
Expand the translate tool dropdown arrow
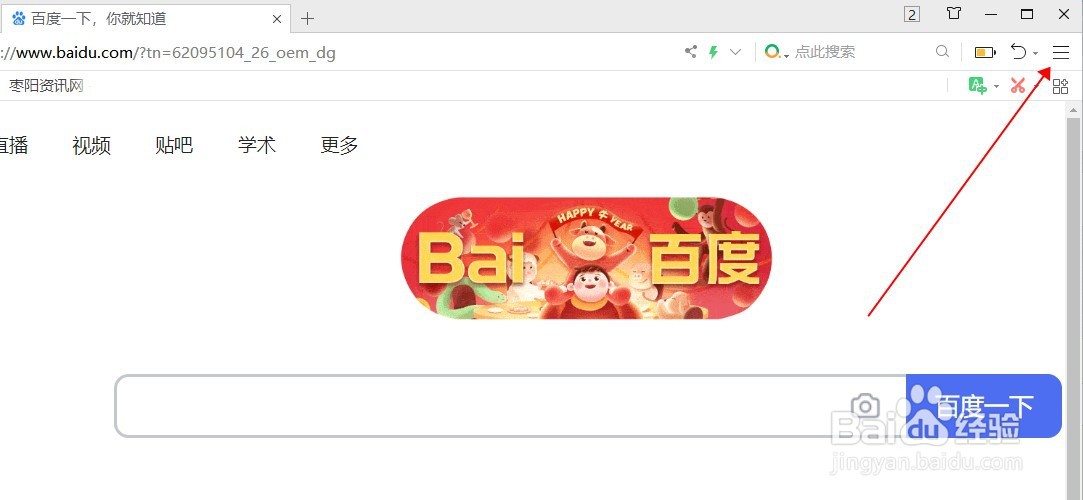pyautogui.click(x=996, y=87)
